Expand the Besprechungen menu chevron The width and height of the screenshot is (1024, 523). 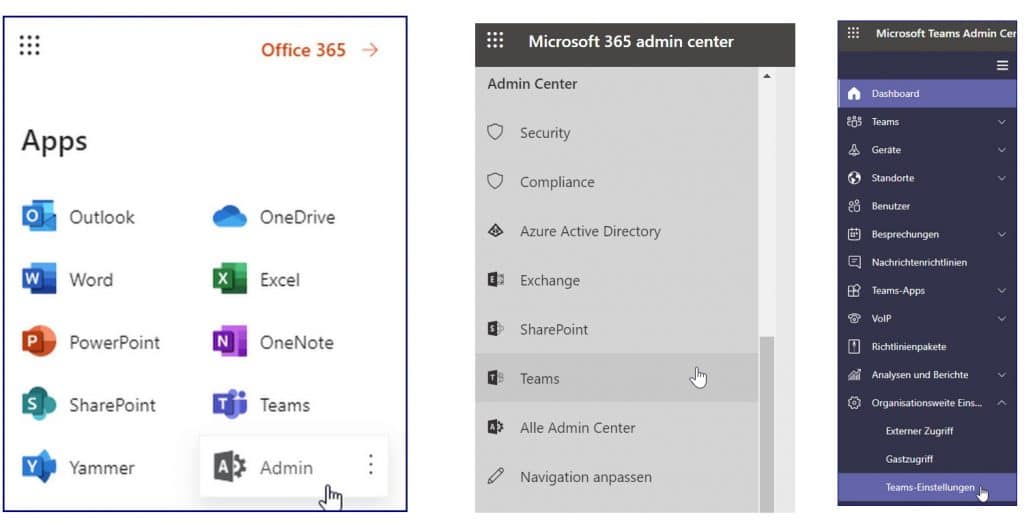point(1001,235)
